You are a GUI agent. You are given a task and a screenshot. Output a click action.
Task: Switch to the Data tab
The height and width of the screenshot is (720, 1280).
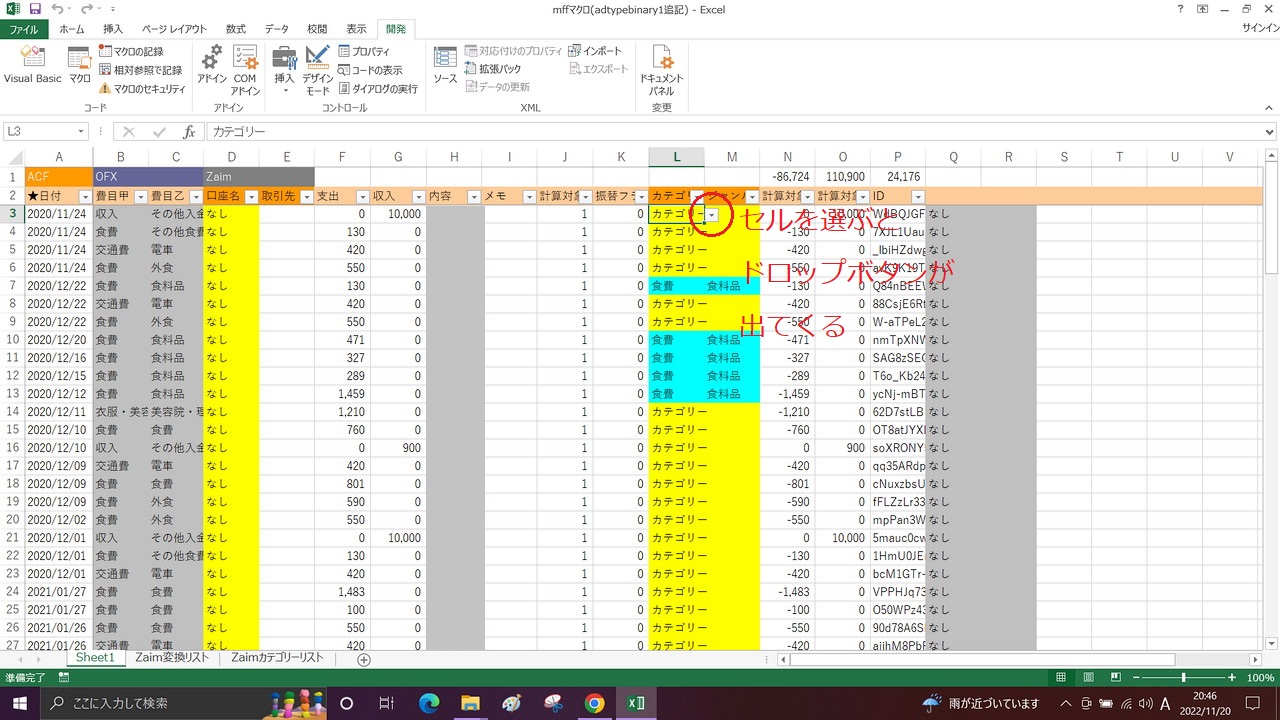click(277, 30)
